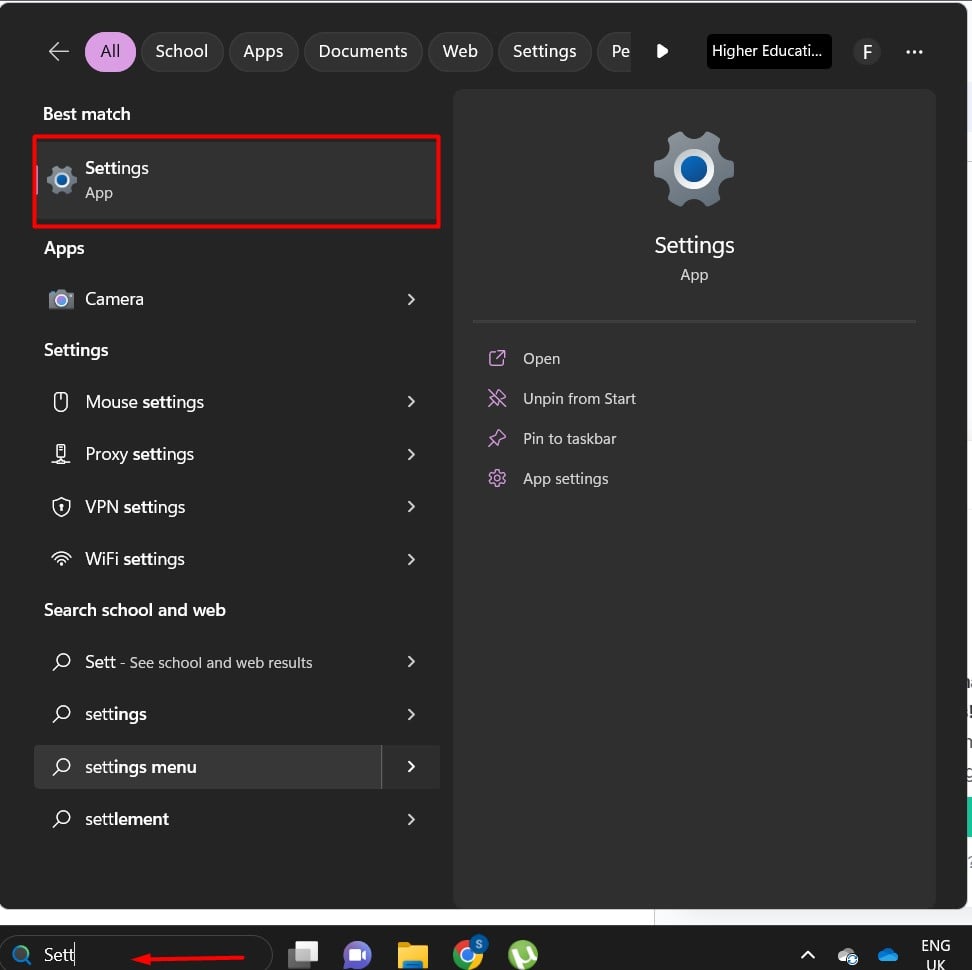Switch to the Apps filter tab
The height and width of the screenshot is (970, 972).
[263, 52]
